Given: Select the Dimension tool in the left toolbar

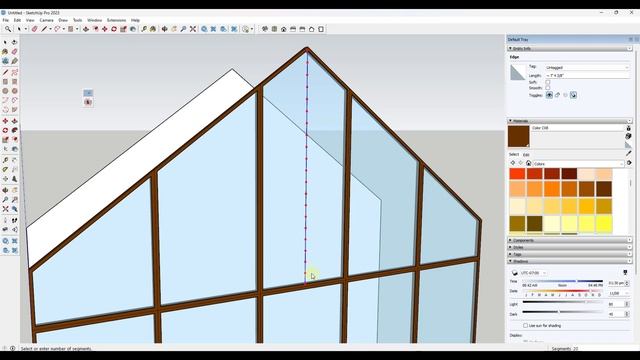Looking at the screenshot, I should pos(14,160).
